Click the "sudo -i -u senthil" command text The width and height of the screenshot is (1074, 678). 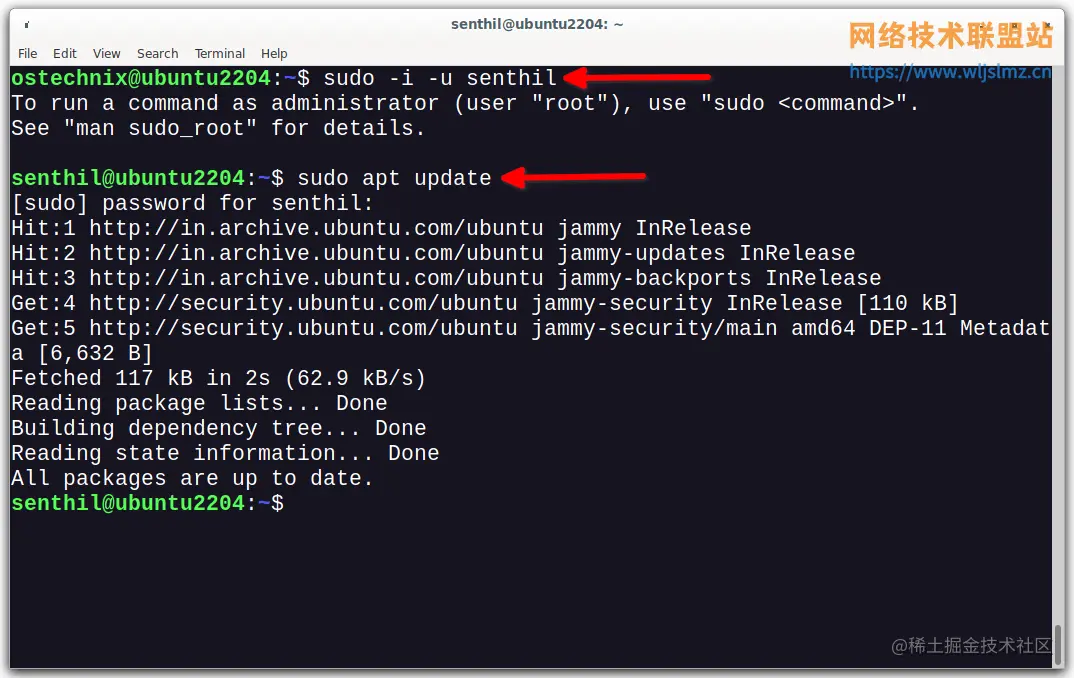(x=440, y=78)
